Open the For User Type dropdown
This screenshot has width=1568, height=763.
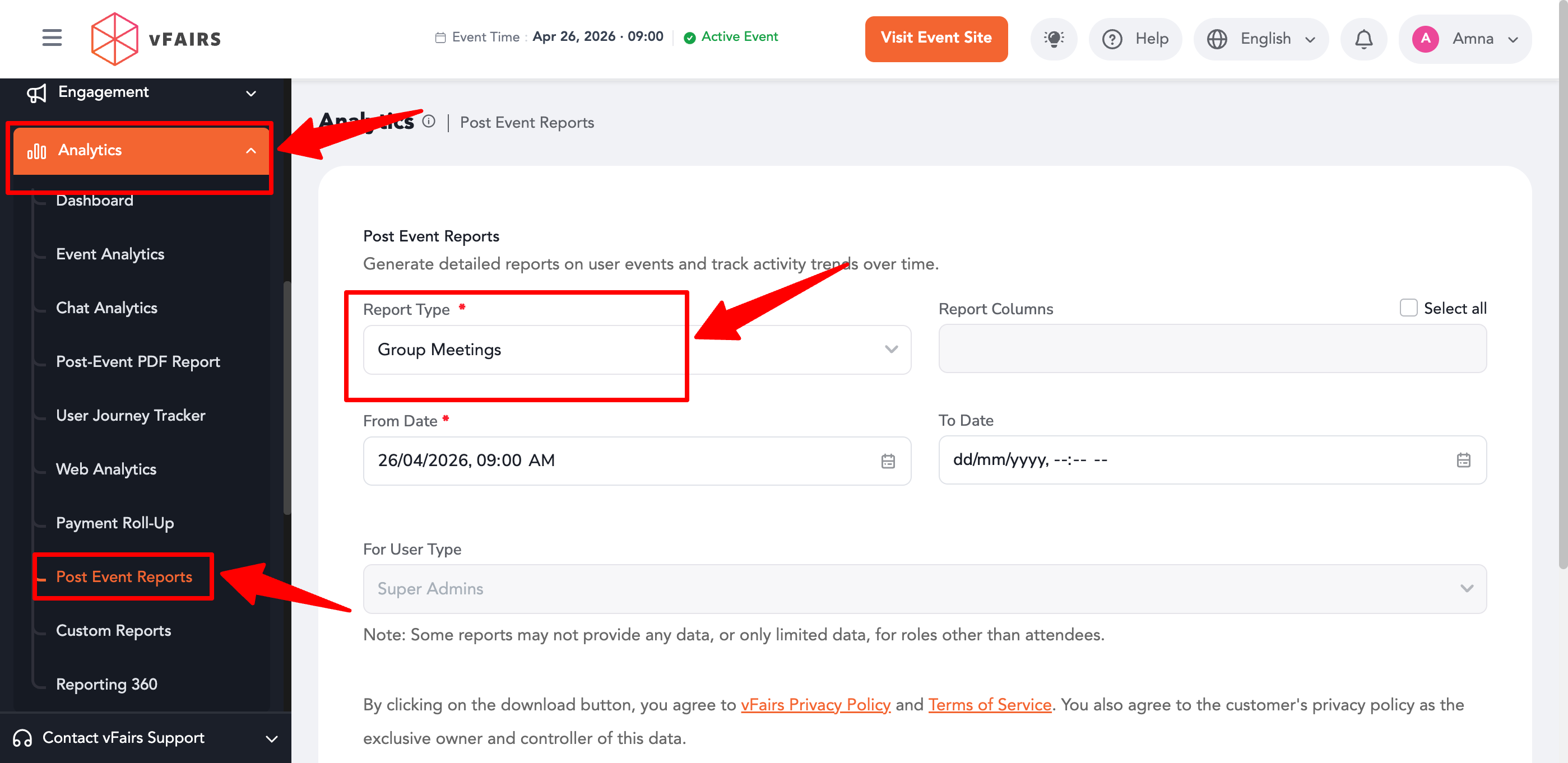924,588
